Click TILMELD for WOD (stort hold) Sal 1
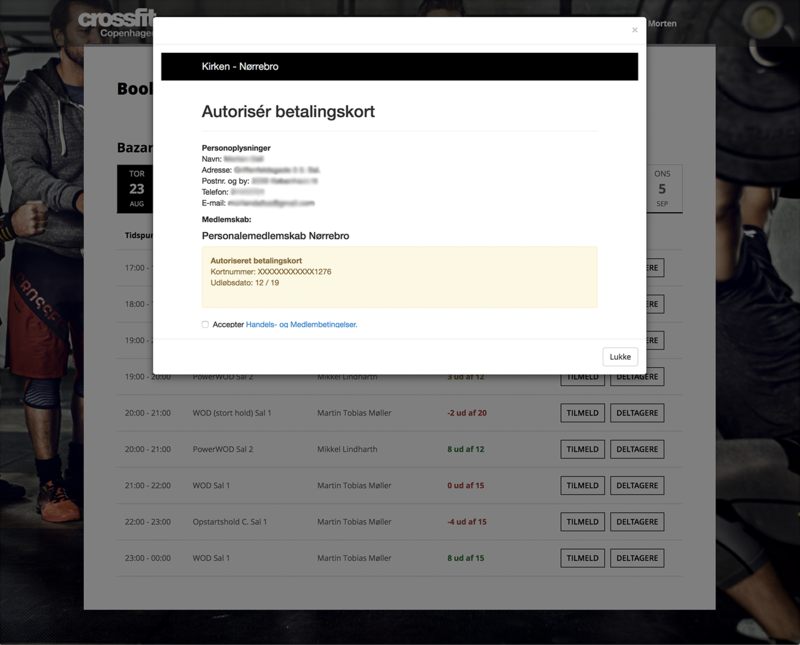Viewport: 800px width, 645px height. pos(582,413)
